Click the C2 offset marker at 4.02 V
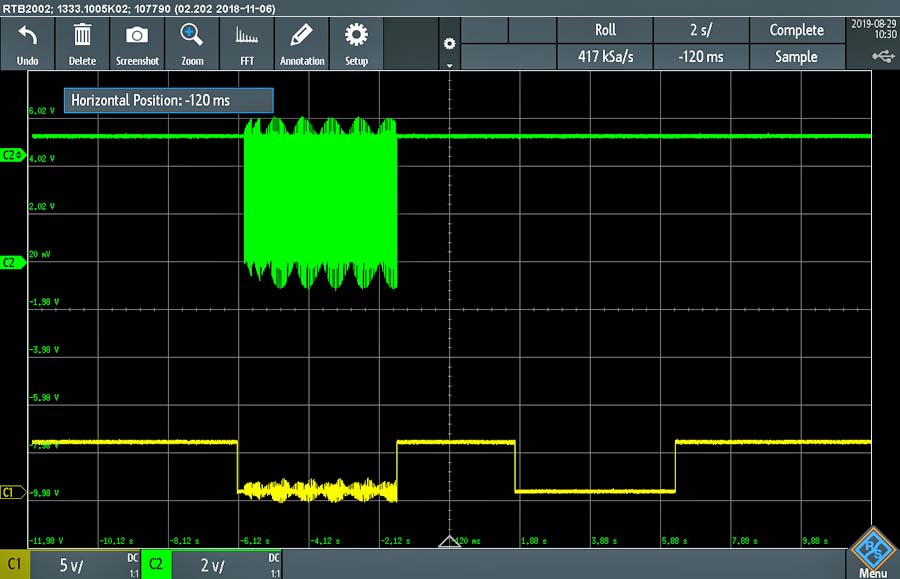This screenshot has height=579, width=900. point(13,155)
